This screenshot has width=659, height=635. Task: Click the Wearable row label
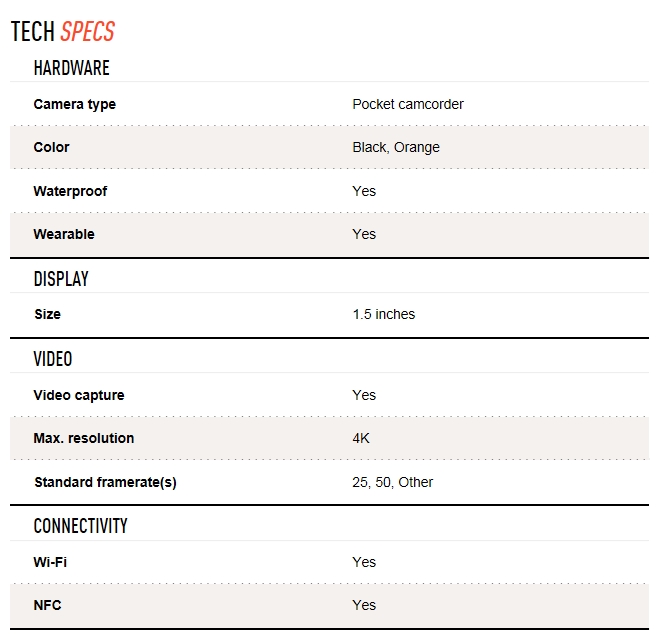(64, 234)
